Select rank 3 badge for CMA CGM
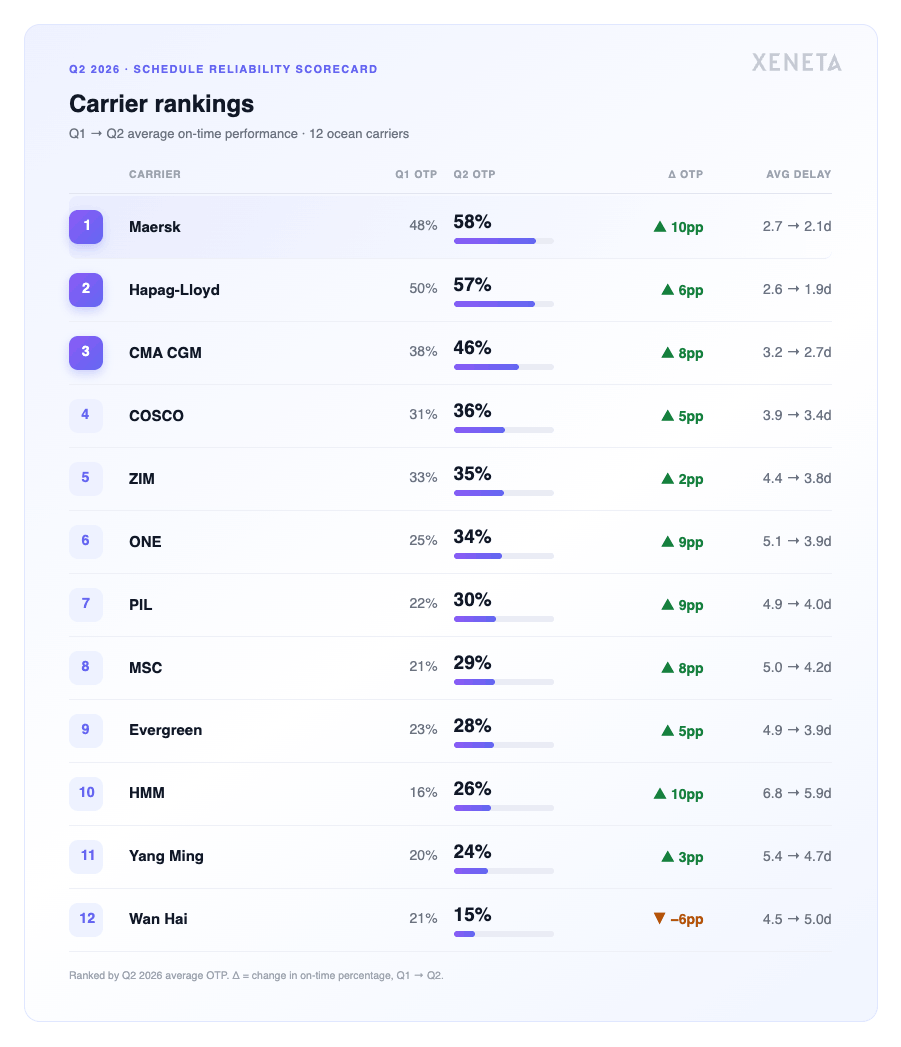This screenshot has height=1047, width=901. (86, 353)
